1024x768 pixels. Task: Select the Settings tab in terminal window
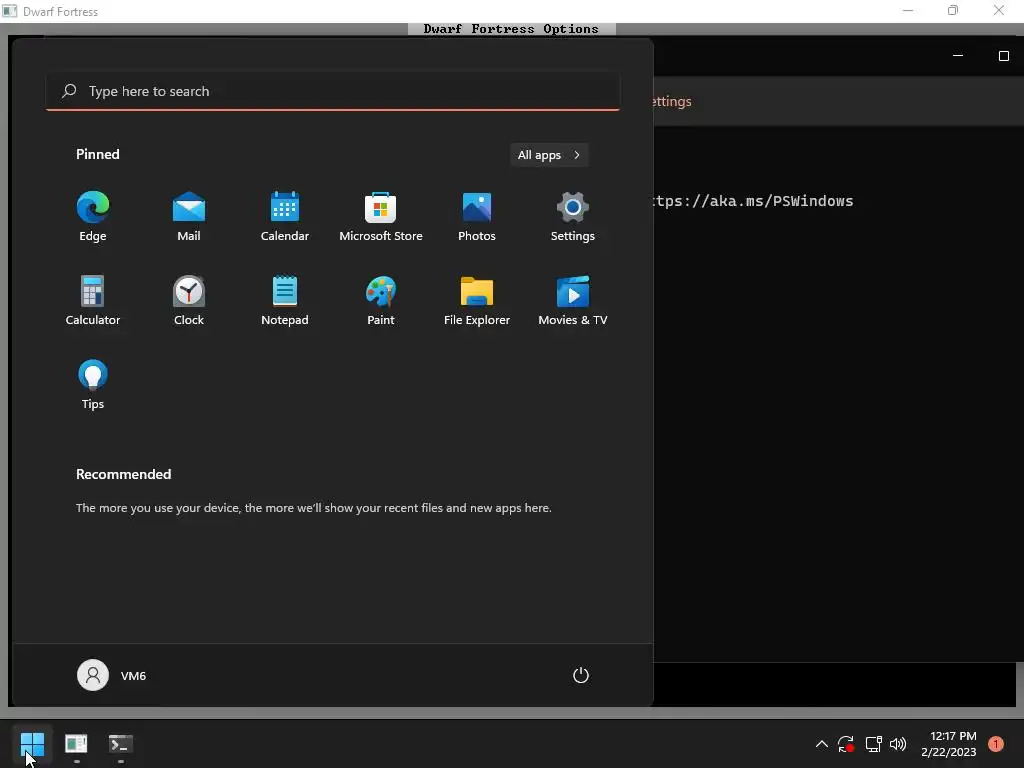672,101
